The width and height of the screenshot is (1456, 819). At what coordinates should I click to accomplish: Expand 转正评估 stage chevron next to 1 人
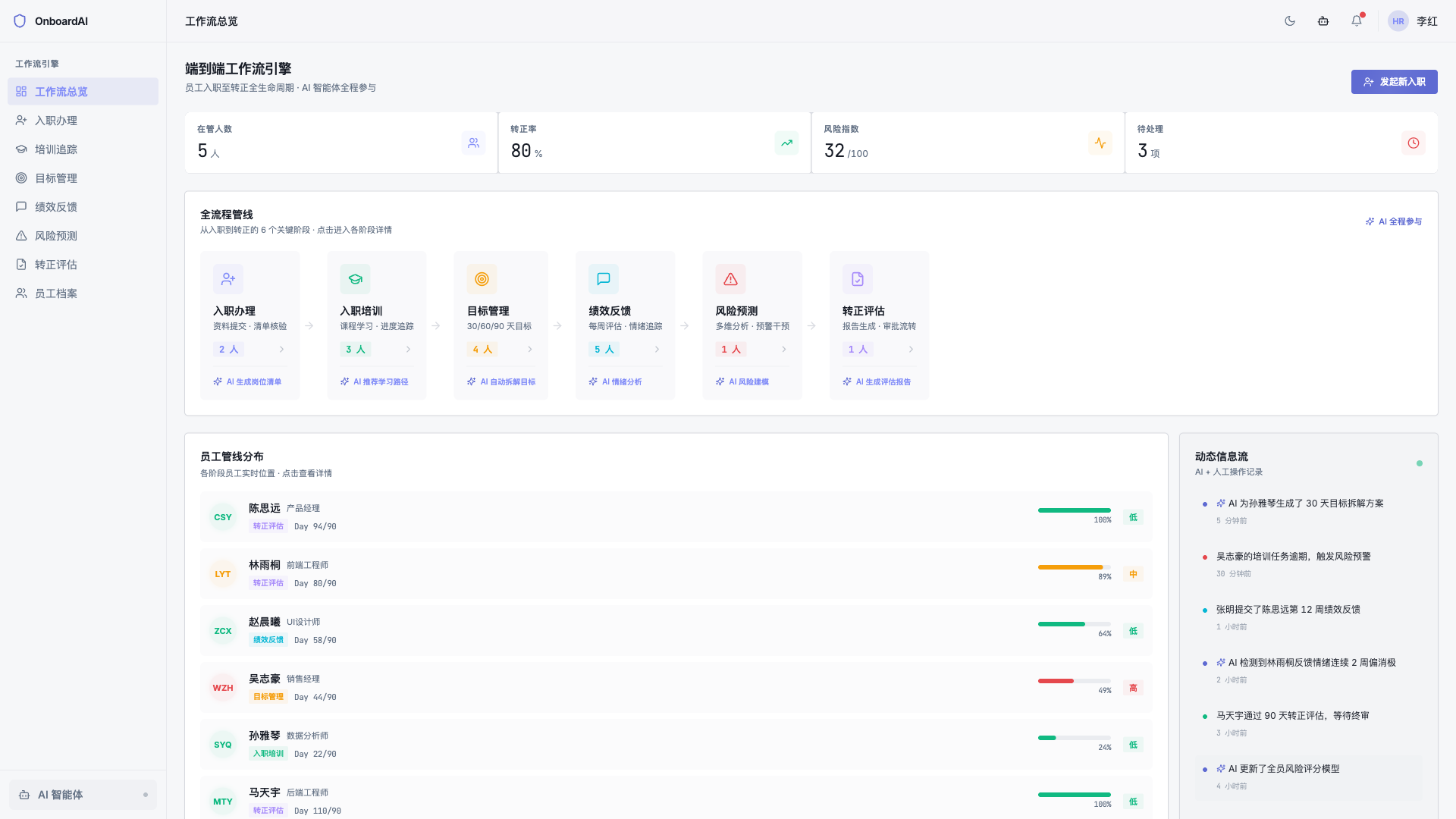point(911,350)
